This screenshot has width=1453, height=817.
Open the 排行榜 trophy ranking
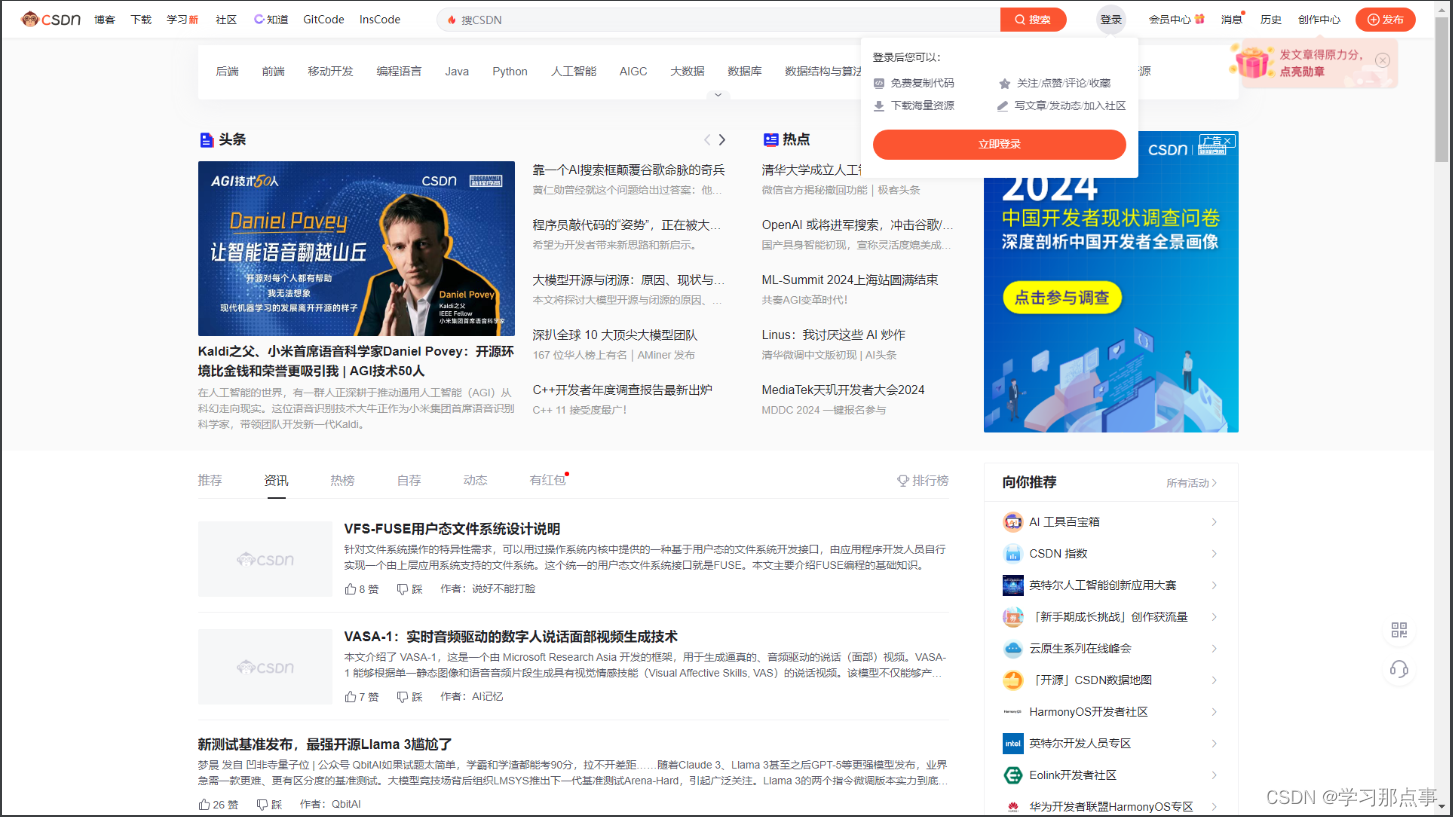click(x=922, y=481)
